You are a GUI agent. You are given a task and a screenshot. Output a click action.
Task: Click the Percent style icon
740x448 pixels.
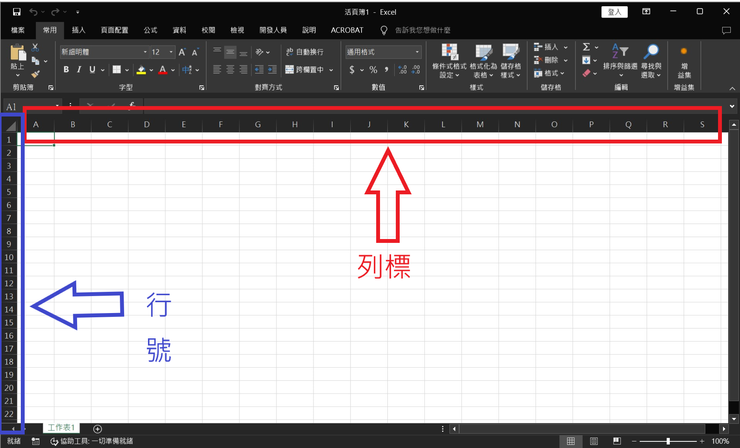click(373, 70)
